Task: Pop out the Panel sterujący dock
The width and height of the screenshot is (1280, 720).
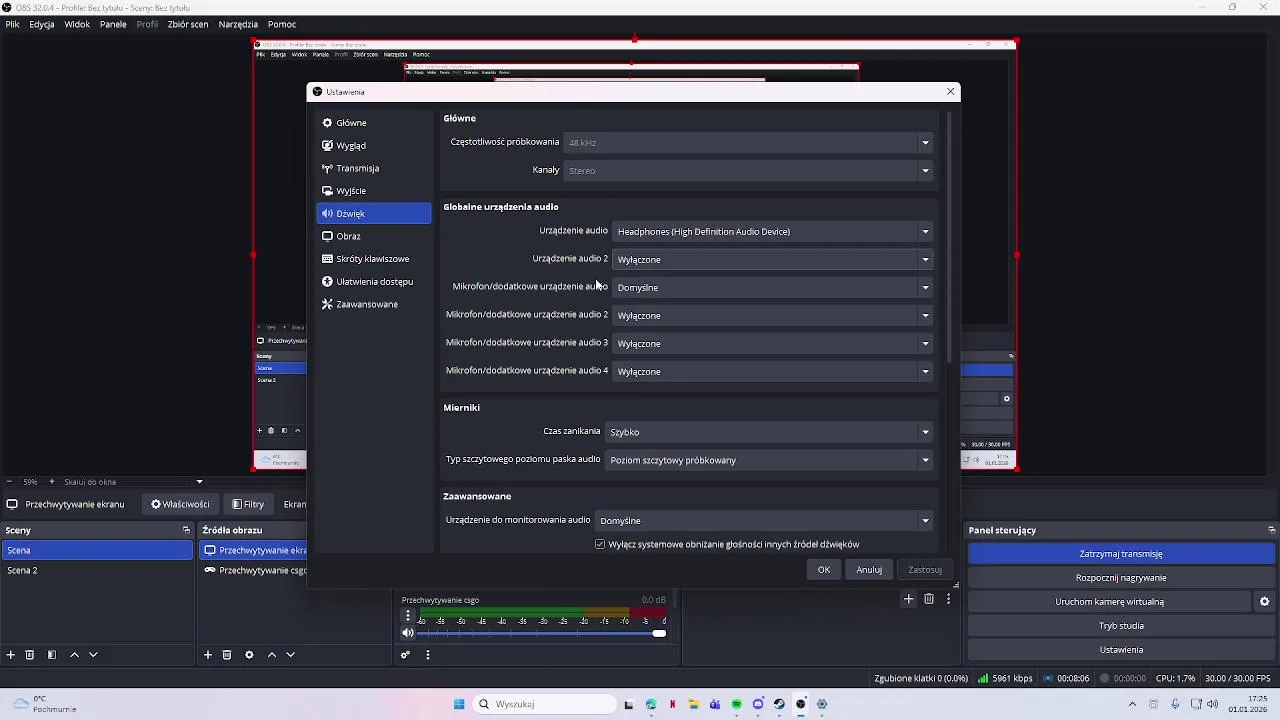Action: tap(1271, 530)
